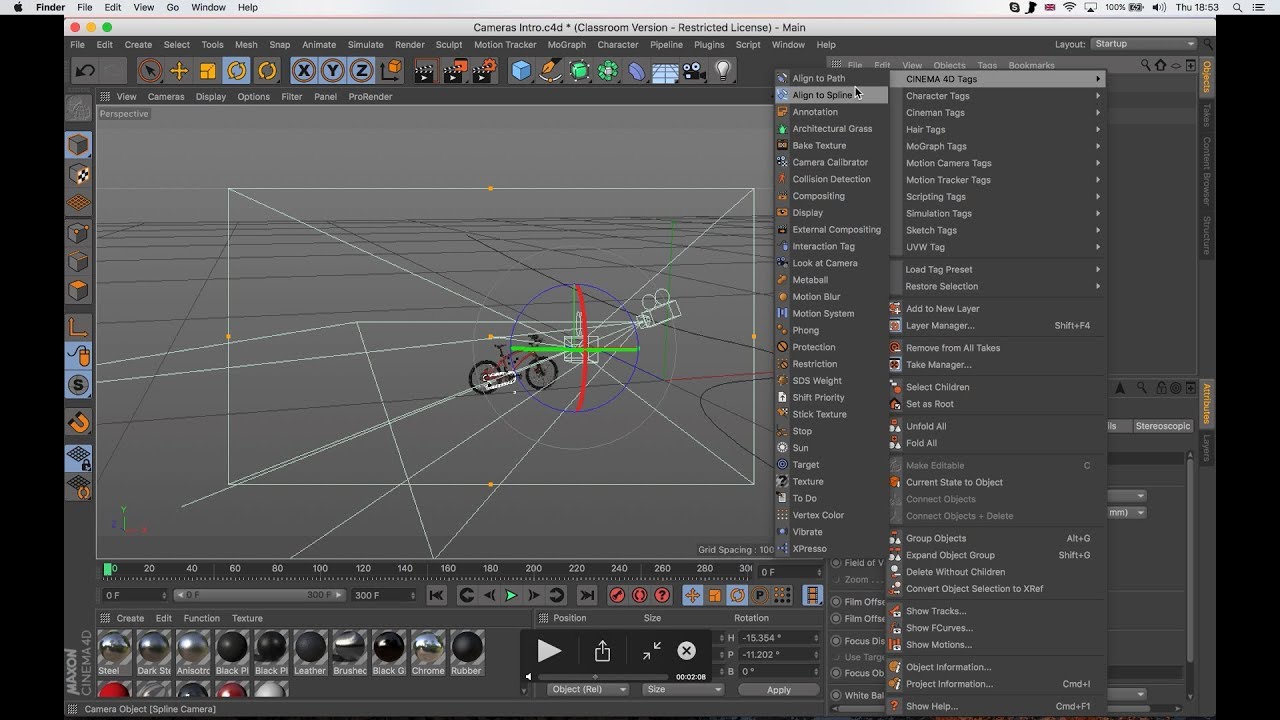Click the H rotation value field

click(780, 637)
